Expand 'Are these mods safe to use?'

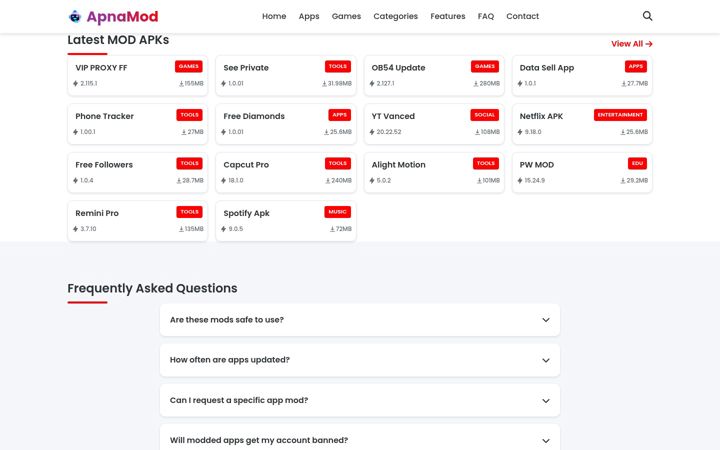pyautogui.click(x=360, y=320)
